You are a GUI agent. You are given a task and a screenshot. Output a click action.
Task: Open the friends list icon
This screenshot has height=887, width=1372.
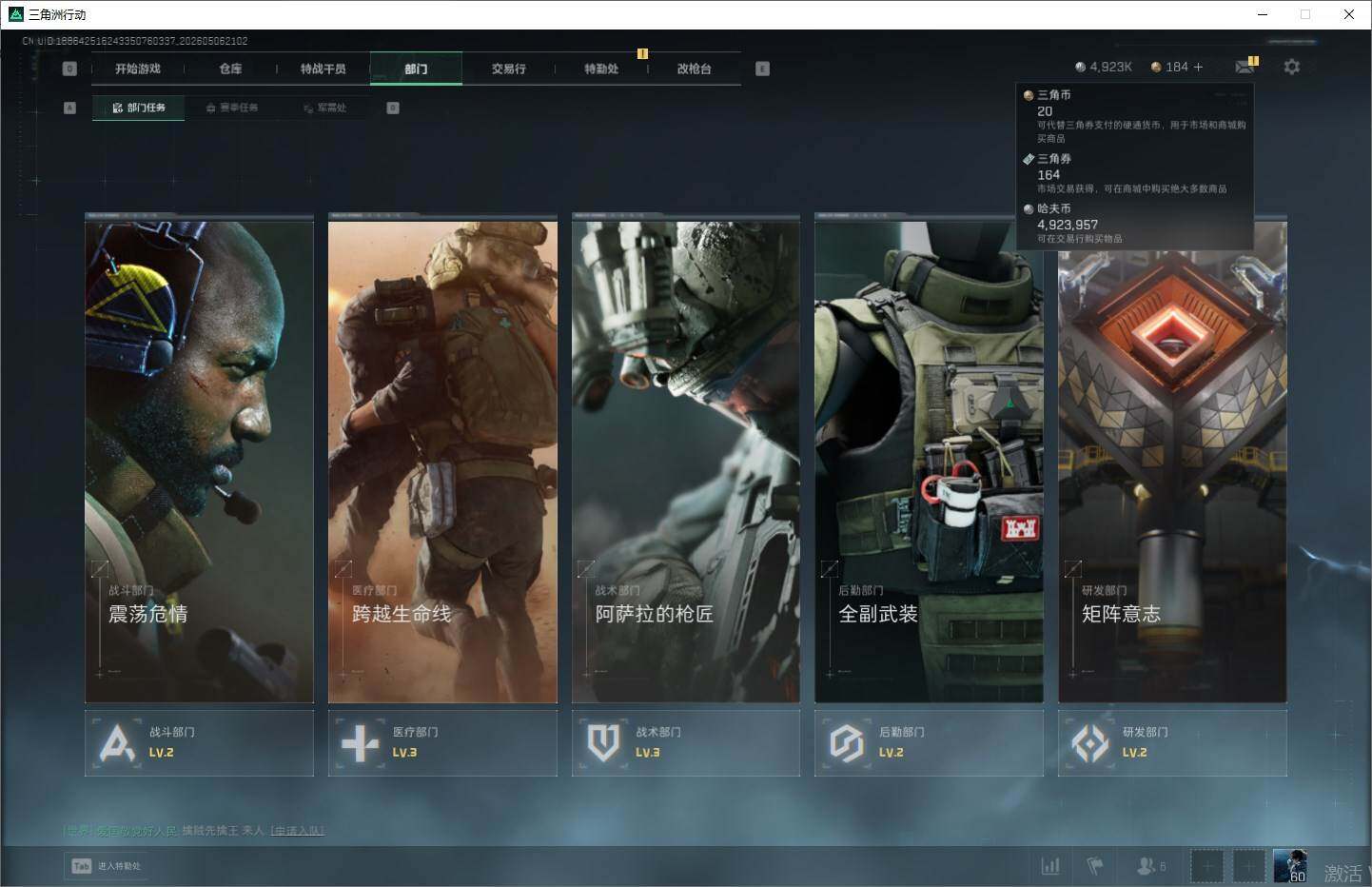click(1151, 866)
